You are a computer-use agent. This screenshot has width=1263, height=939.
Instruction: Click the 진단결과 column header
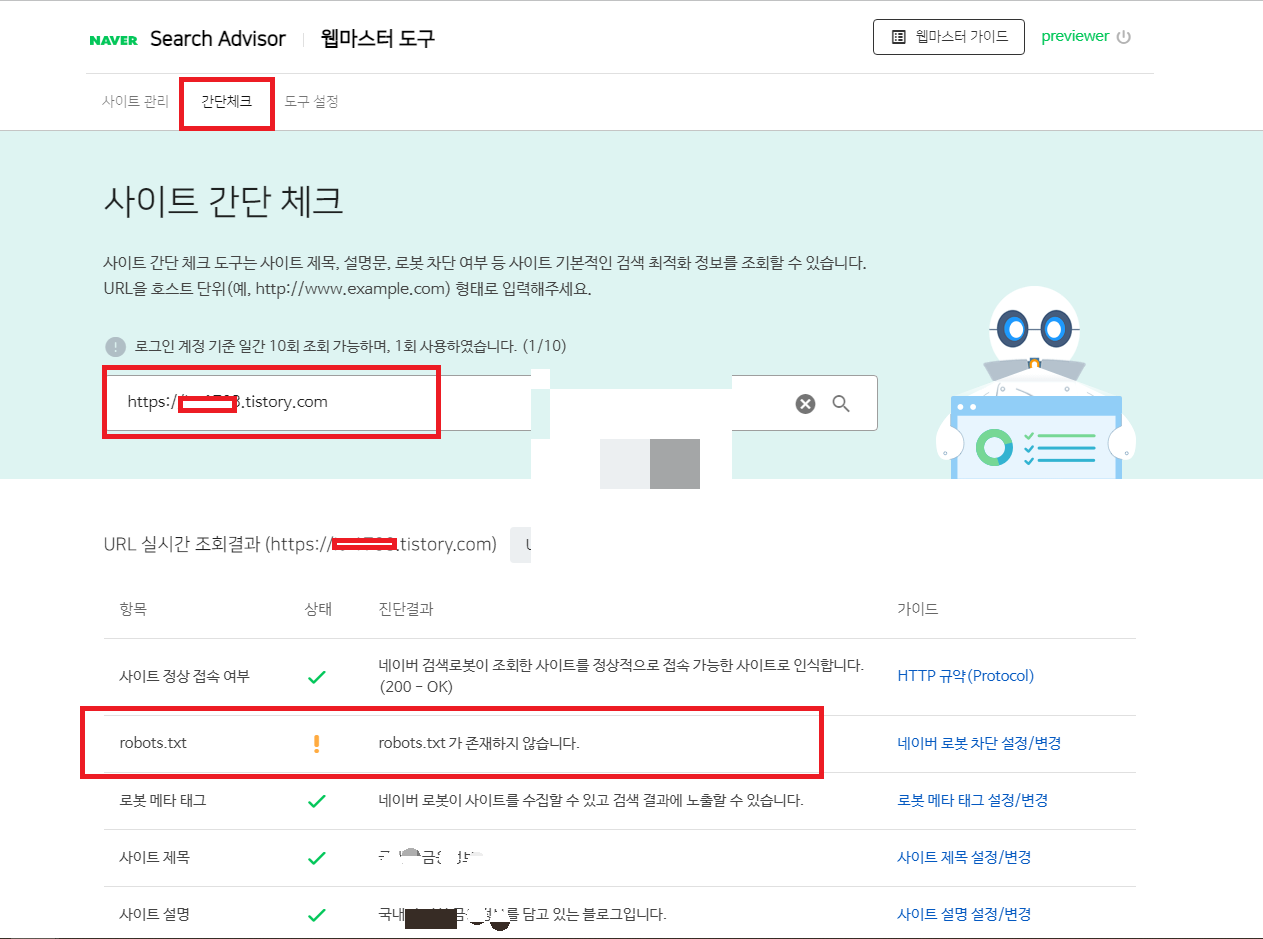click(x=406, y=609)
